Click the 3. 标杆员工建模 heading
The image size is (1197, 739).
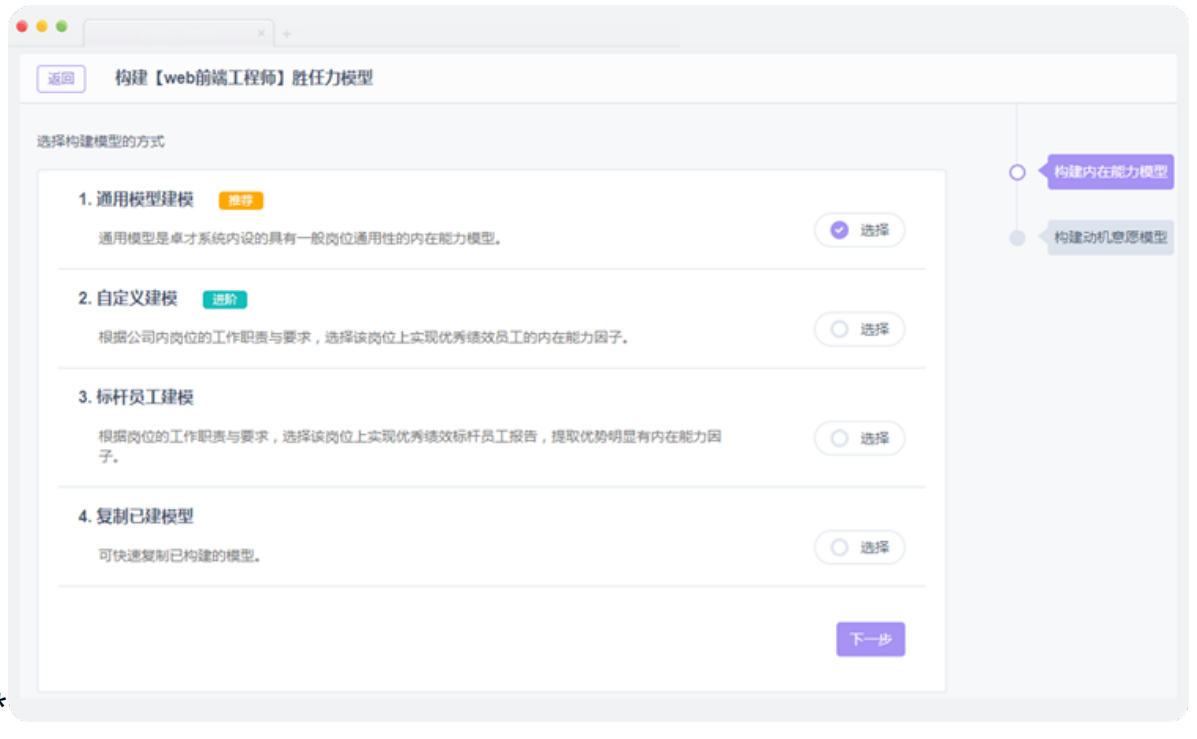tap(136, 397)
